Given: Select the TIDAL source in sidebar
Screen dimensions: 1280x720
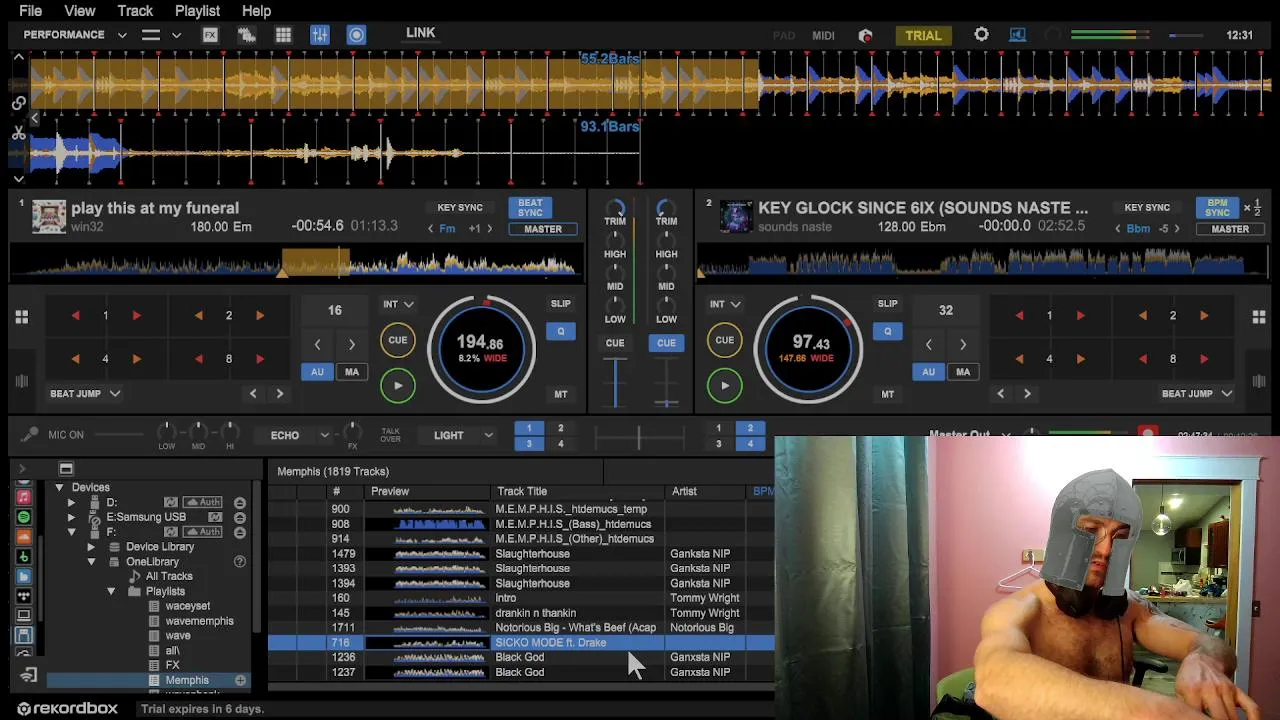Looking at the screenshot, I should [x=24, y=596].
